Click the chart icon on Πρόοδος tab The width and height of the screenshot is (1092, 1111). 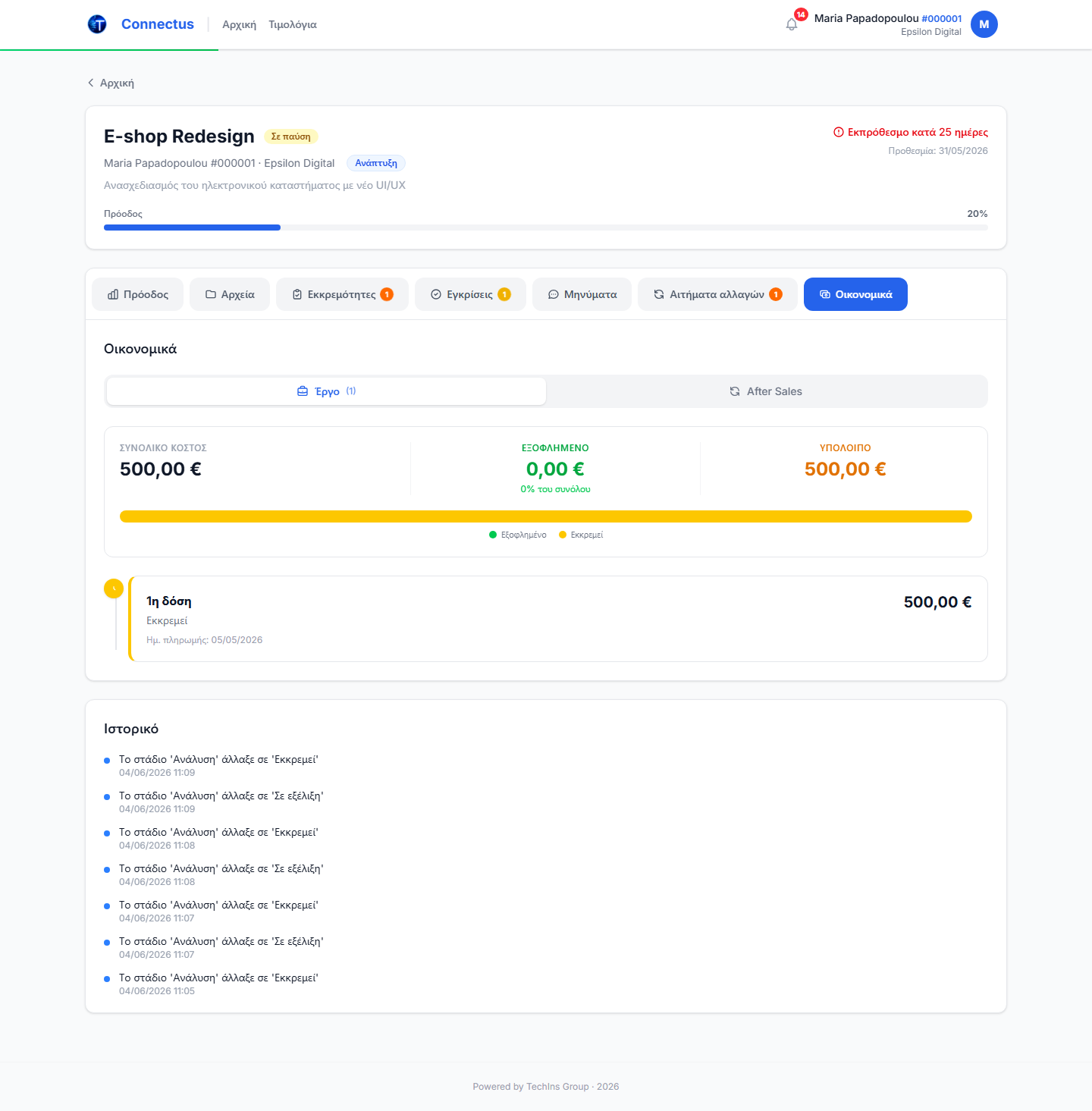tap(113, 294)
